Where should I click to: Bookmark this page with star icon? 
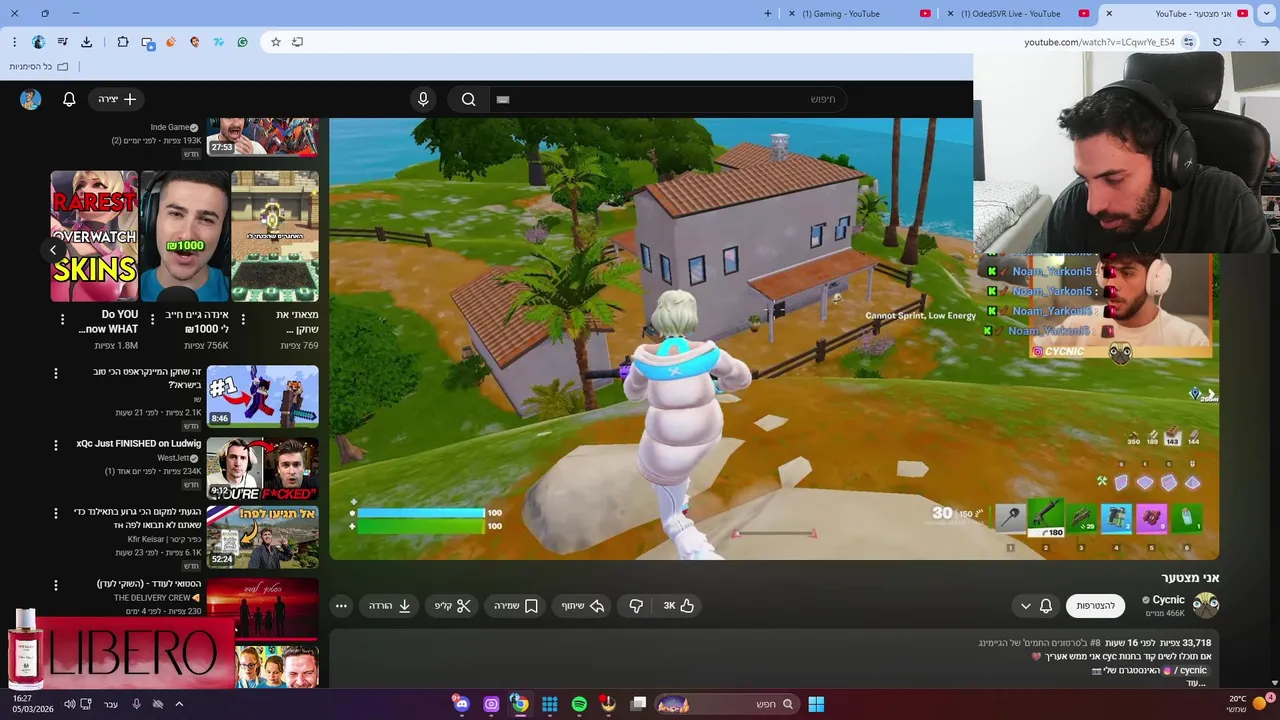coord(276,42)
